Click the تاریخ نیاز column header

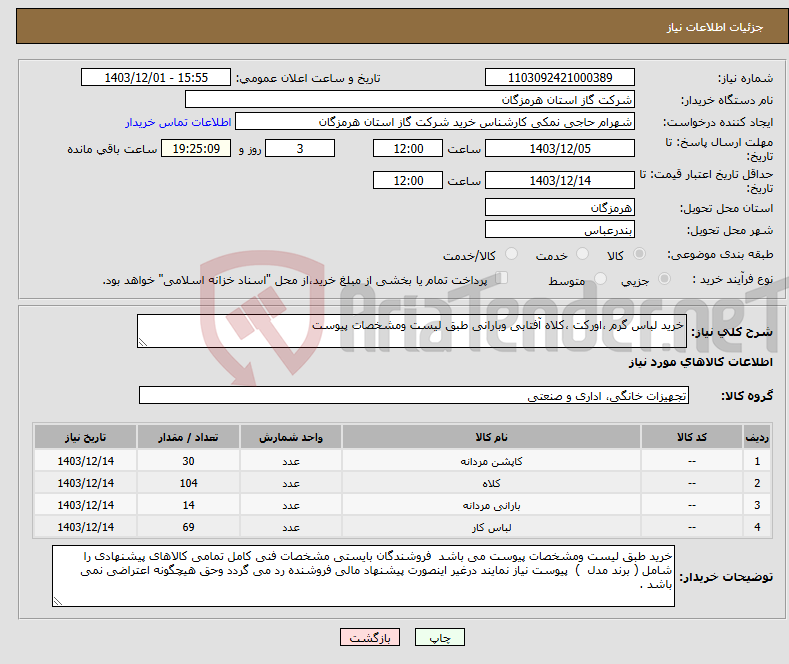(86, 437)
